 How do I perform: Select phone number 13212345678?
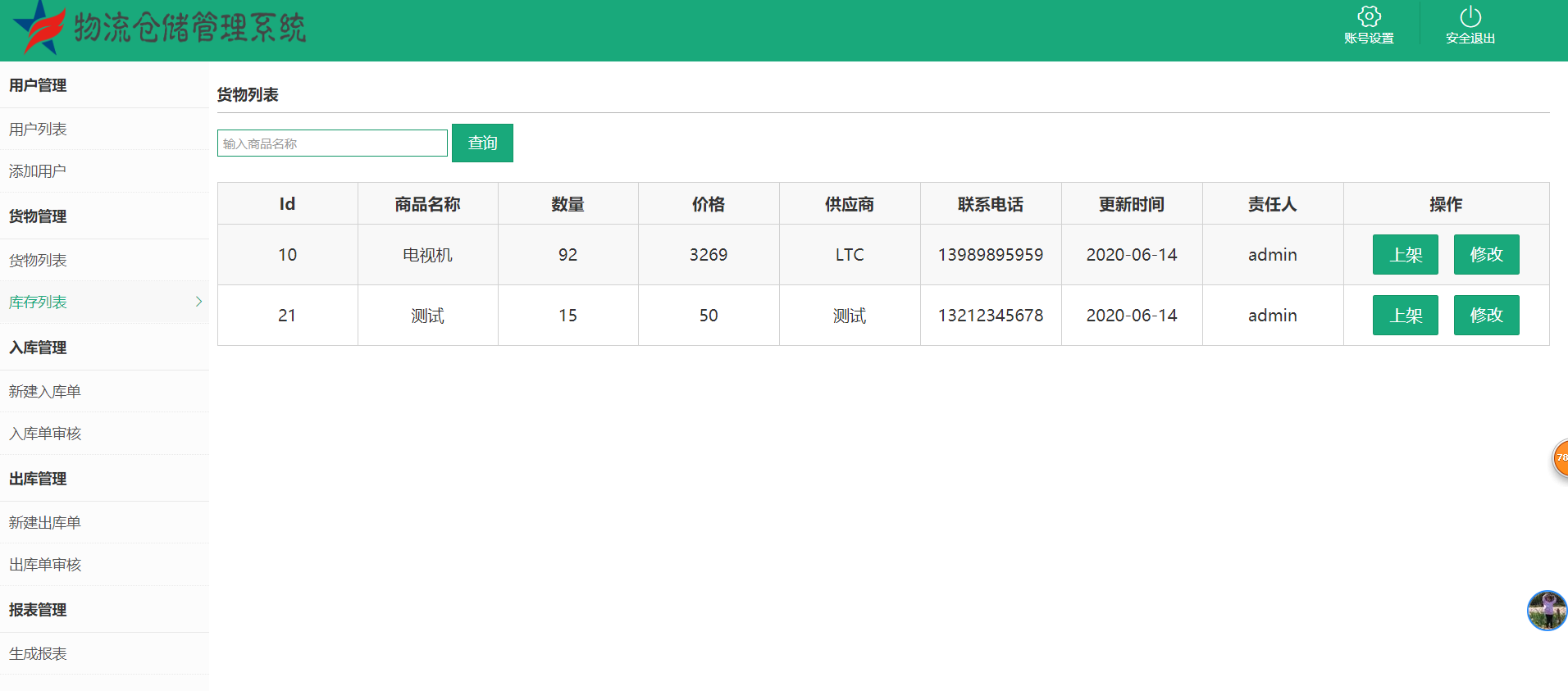(991, 316)
